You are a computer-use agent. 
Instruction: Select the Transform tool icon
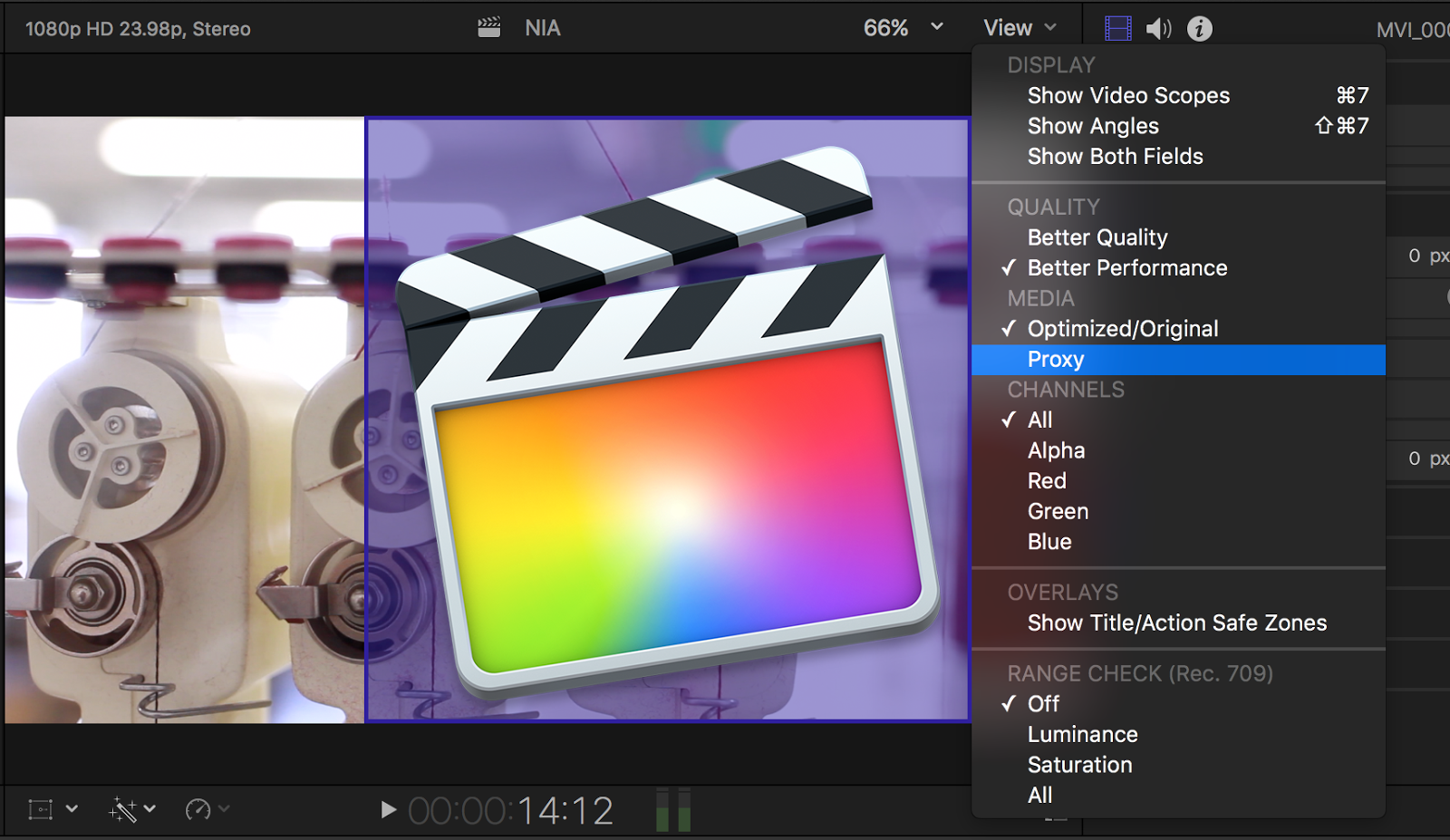point(41,809)
